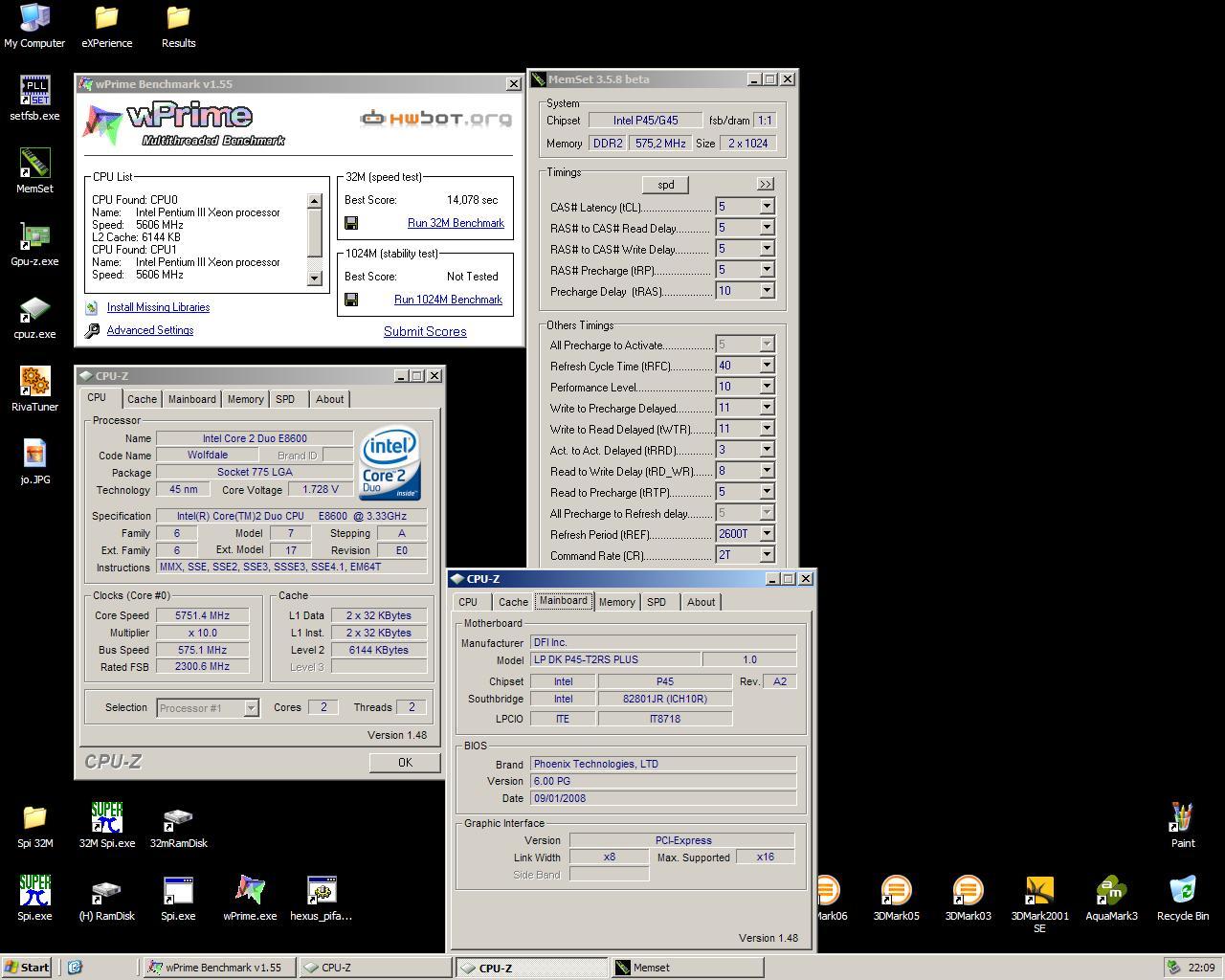Open Install Missing Libraries link
This screenshot has height=980, width=1225.
pyautogui.click(x=158, y=307)
